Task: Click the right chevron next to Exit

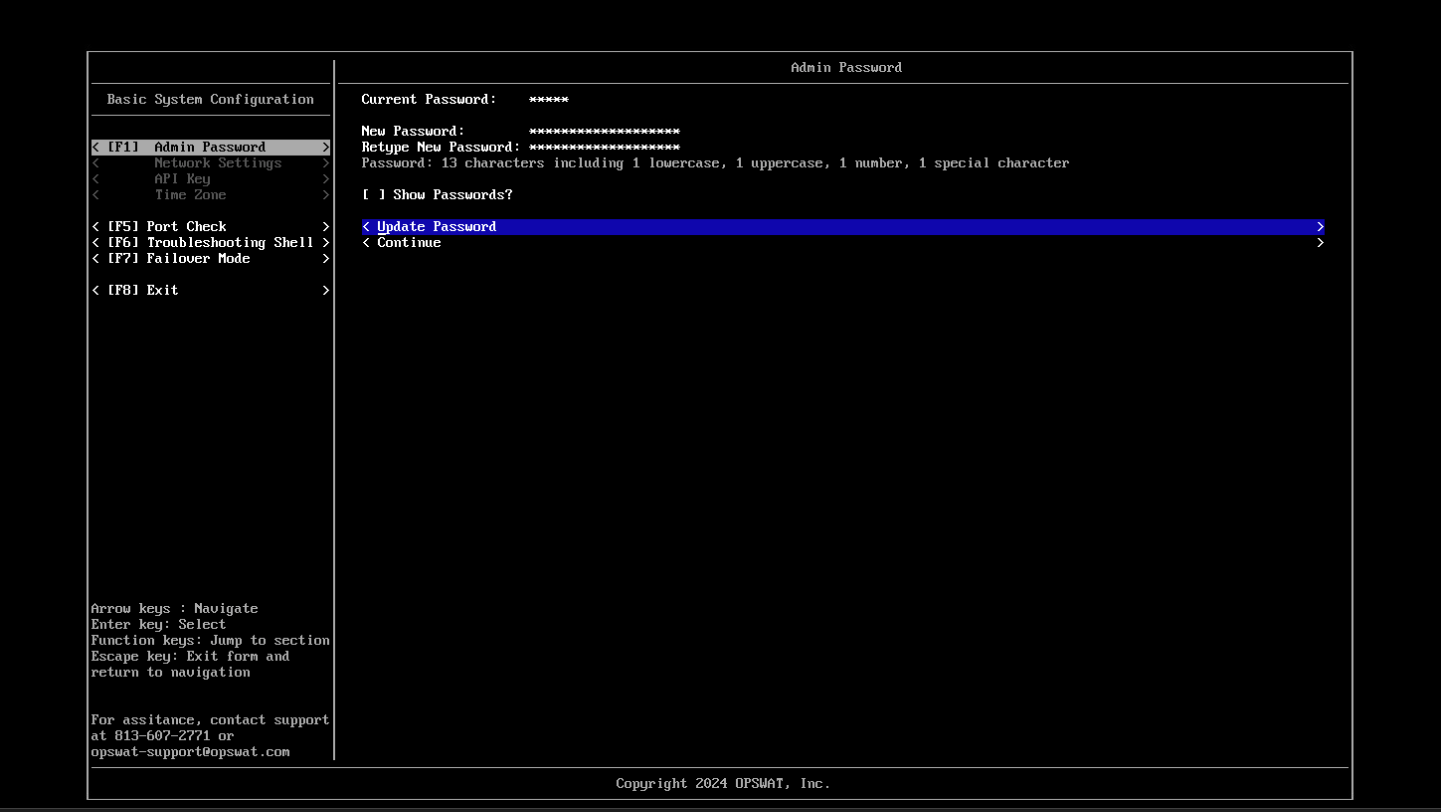Action: pos(326,291)
